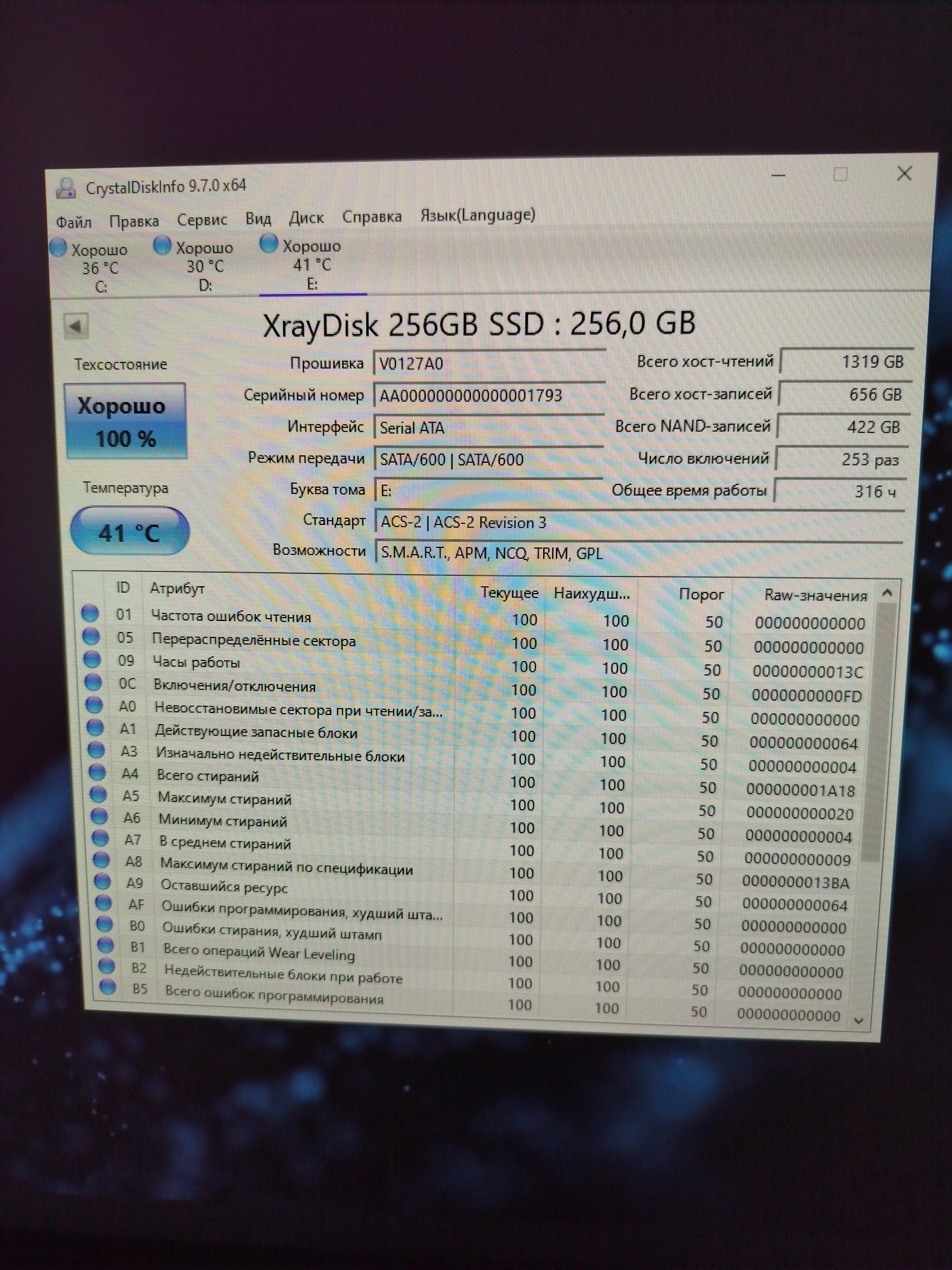Open the Сервис menu
952x1270 pixels.
(x=202, y=220)
